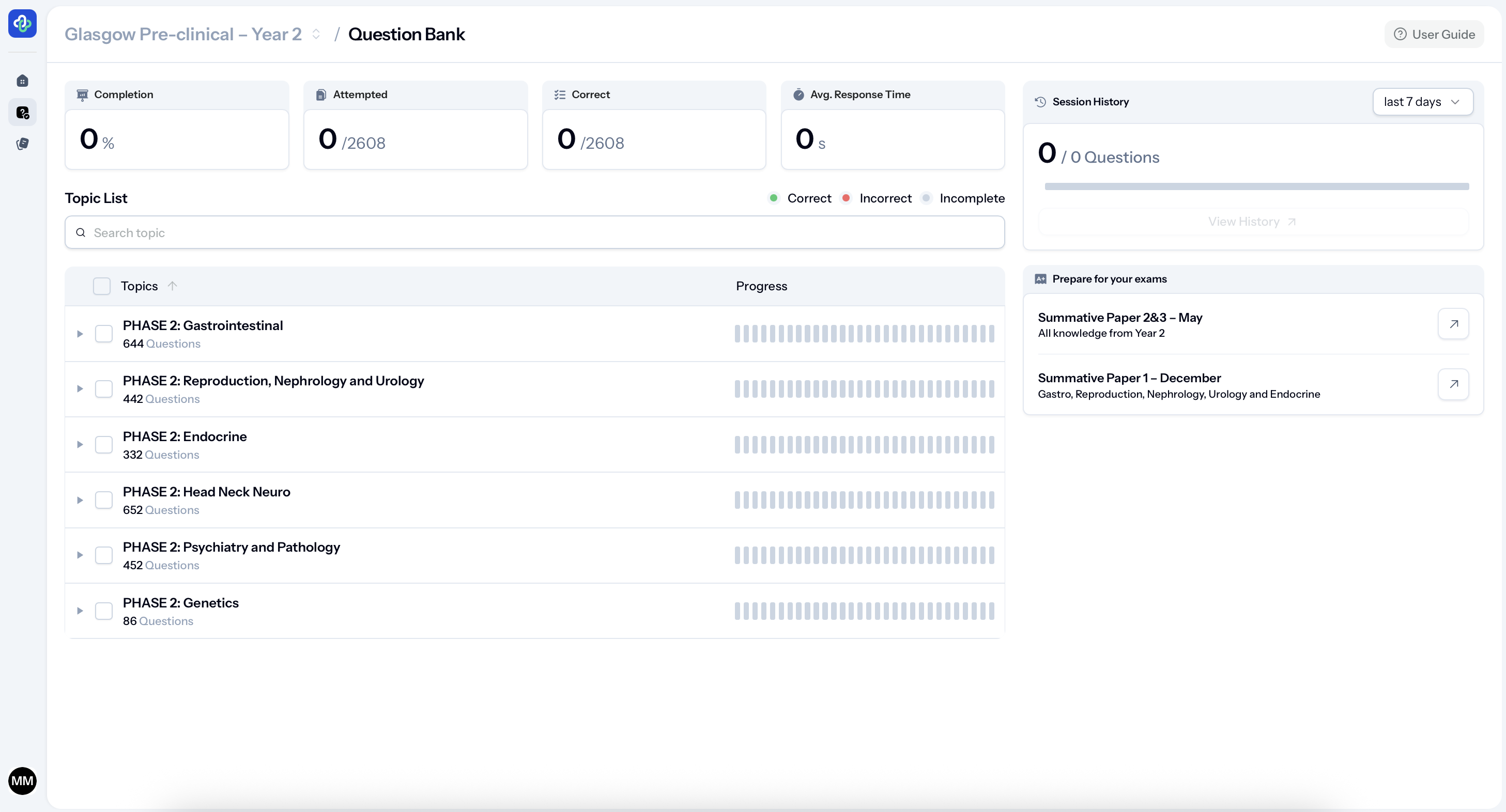Open the Flashcards sidebar icon

[x=22, y=144]
